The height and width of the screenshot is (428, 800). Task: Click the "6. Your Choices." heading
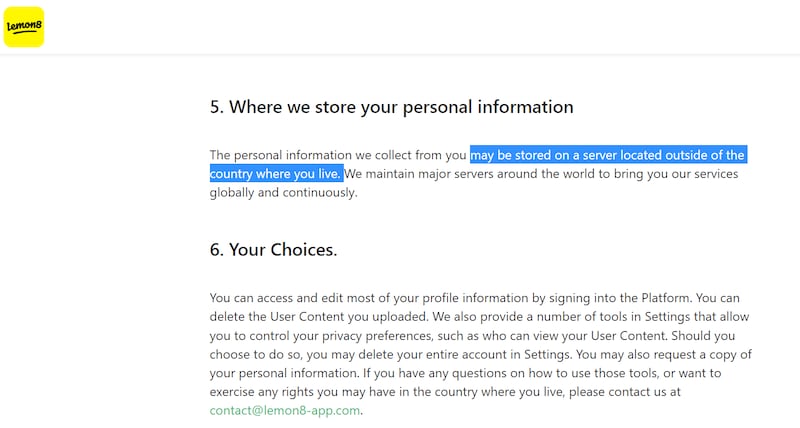click(273, 250)
